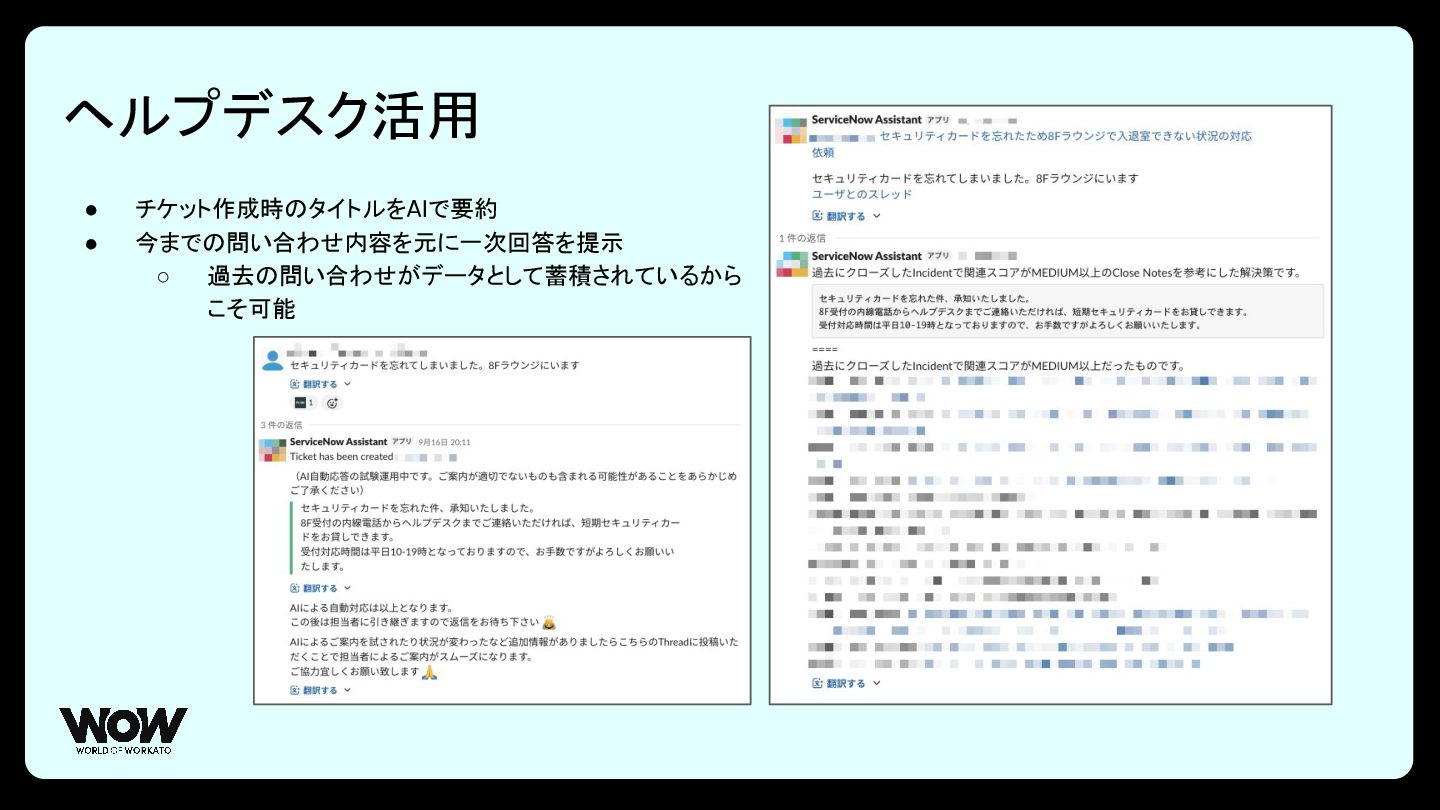
Task: Click the WOW World of Workato logo
Action: coord(123,731)
